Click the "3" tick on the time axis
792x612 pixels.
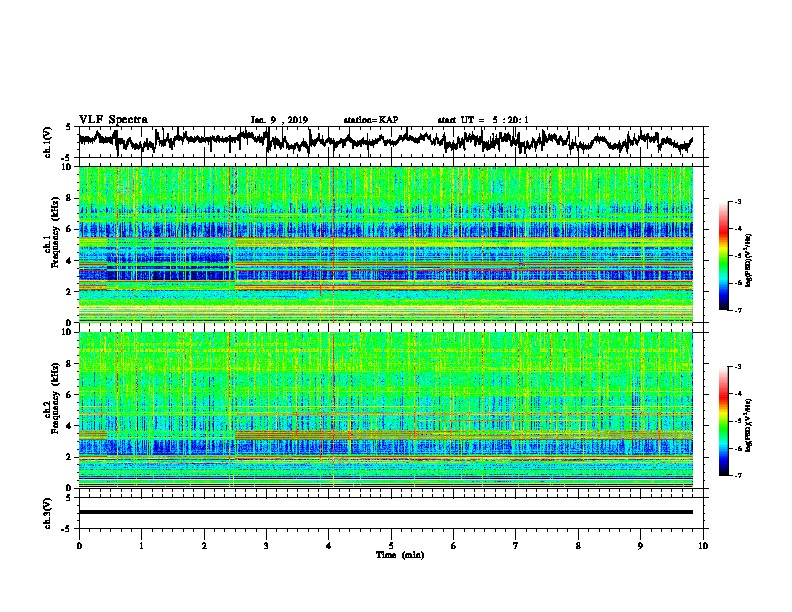click(x=266, y=546)
